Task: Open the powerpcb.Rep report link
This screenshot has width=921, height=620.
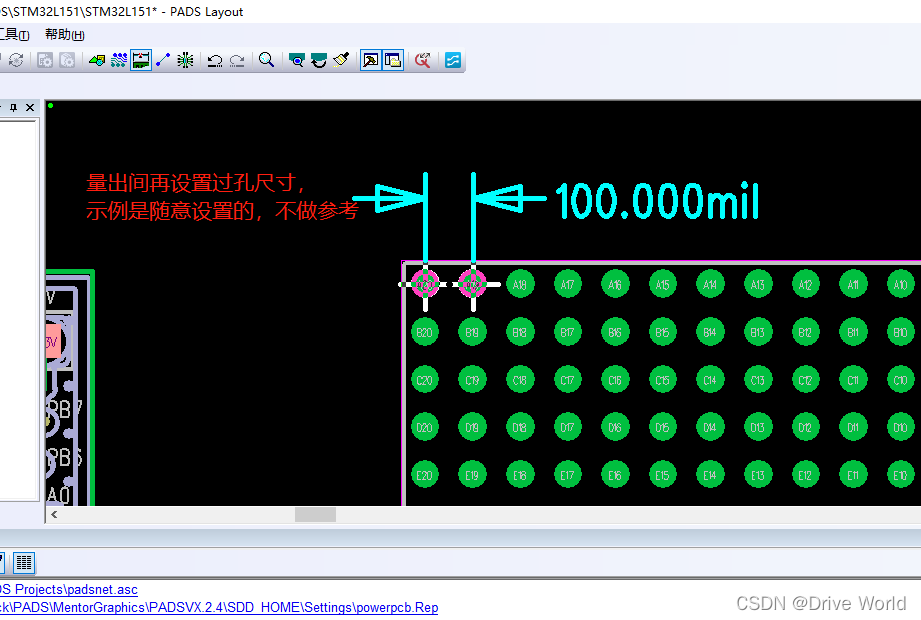Action: (x=219, y=608)
